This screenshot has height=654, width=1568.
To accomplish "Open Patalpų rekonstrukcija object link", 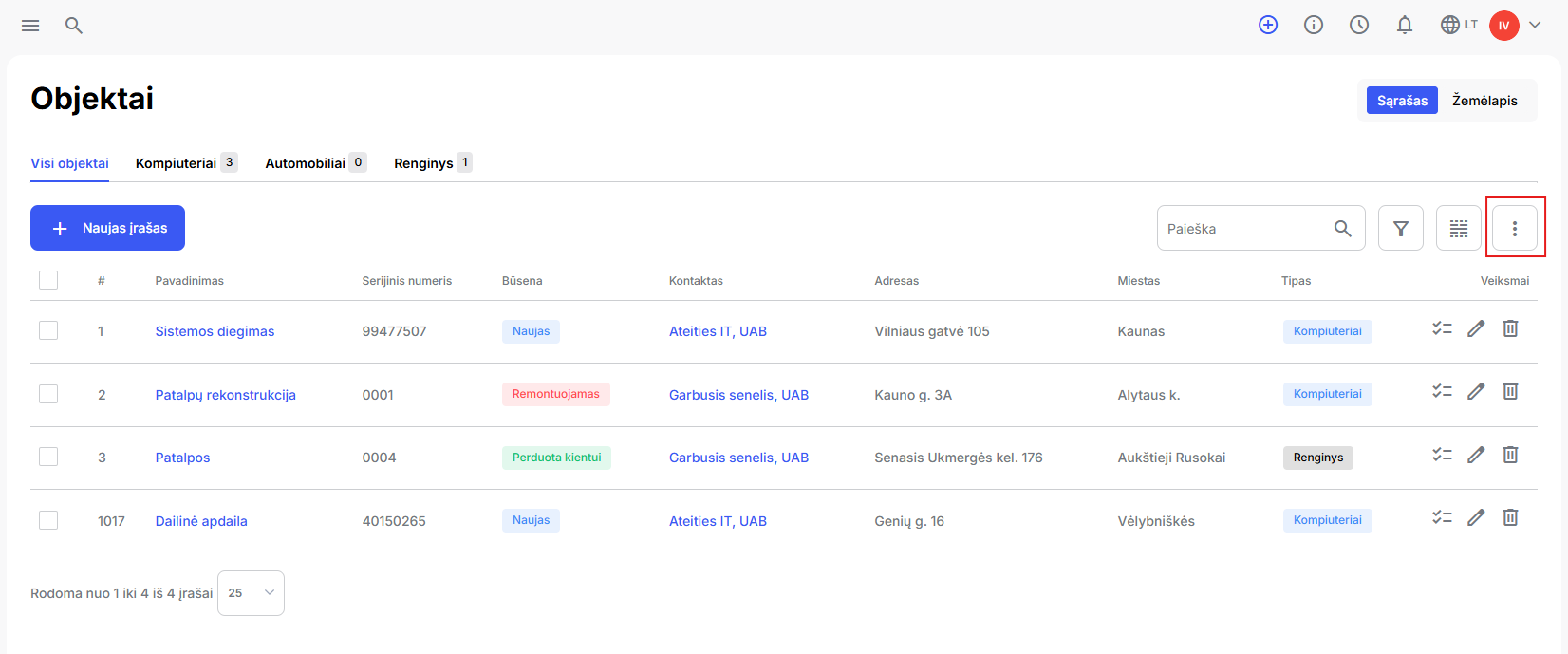I will pos(225,395).
